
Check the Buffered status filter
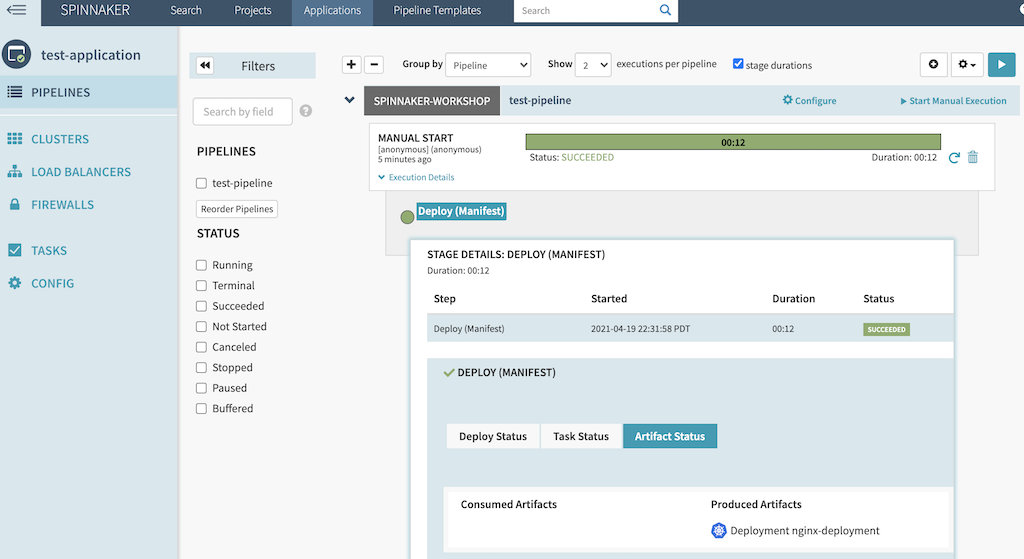pos(201,408)
